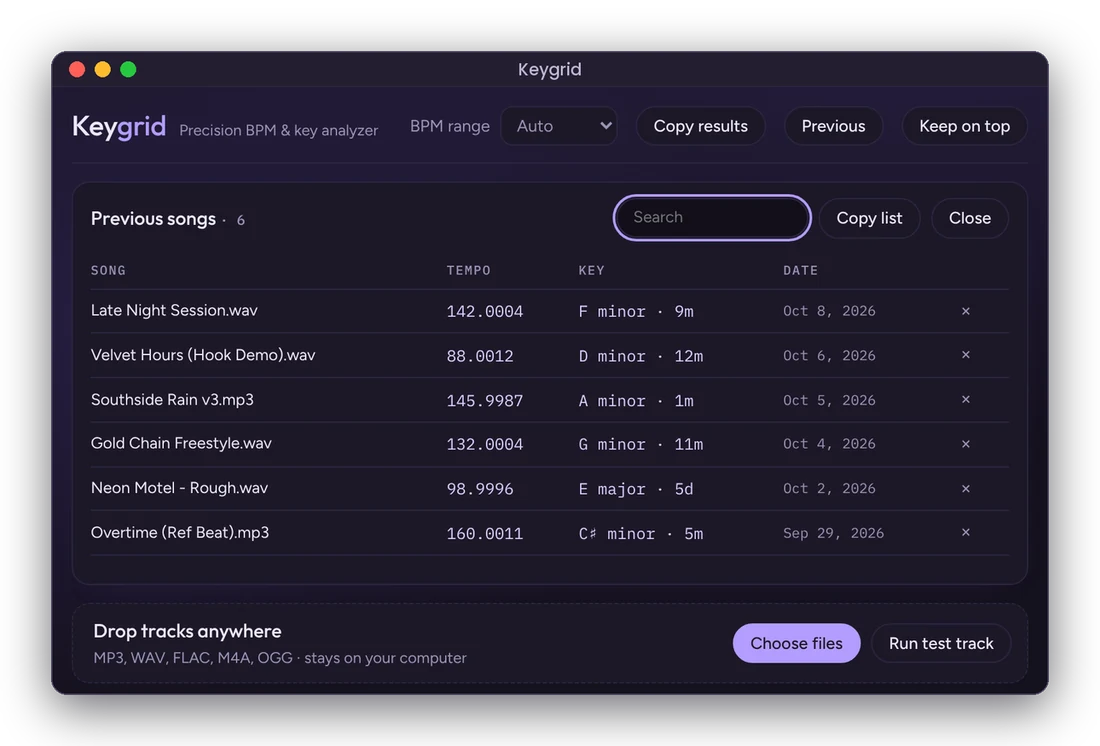Remove Southside Rain v3.mp3 row
1100x746 pixels.
pyautogui.click(x=965, y=399)
